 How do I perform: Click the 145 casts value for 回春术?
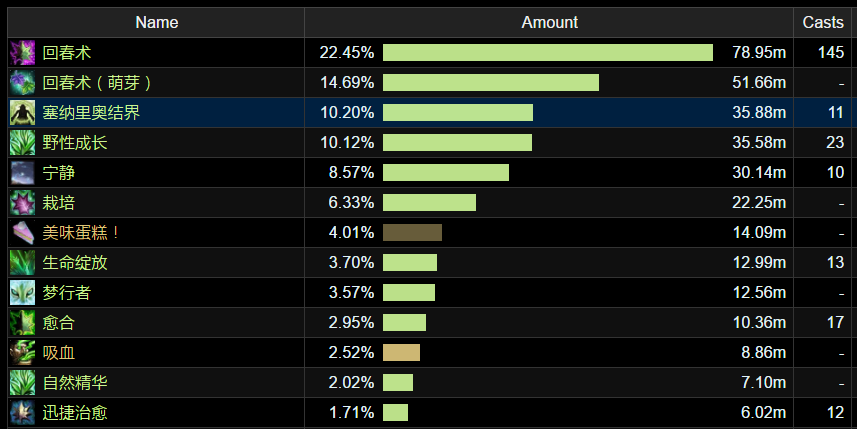pos(830,52)
